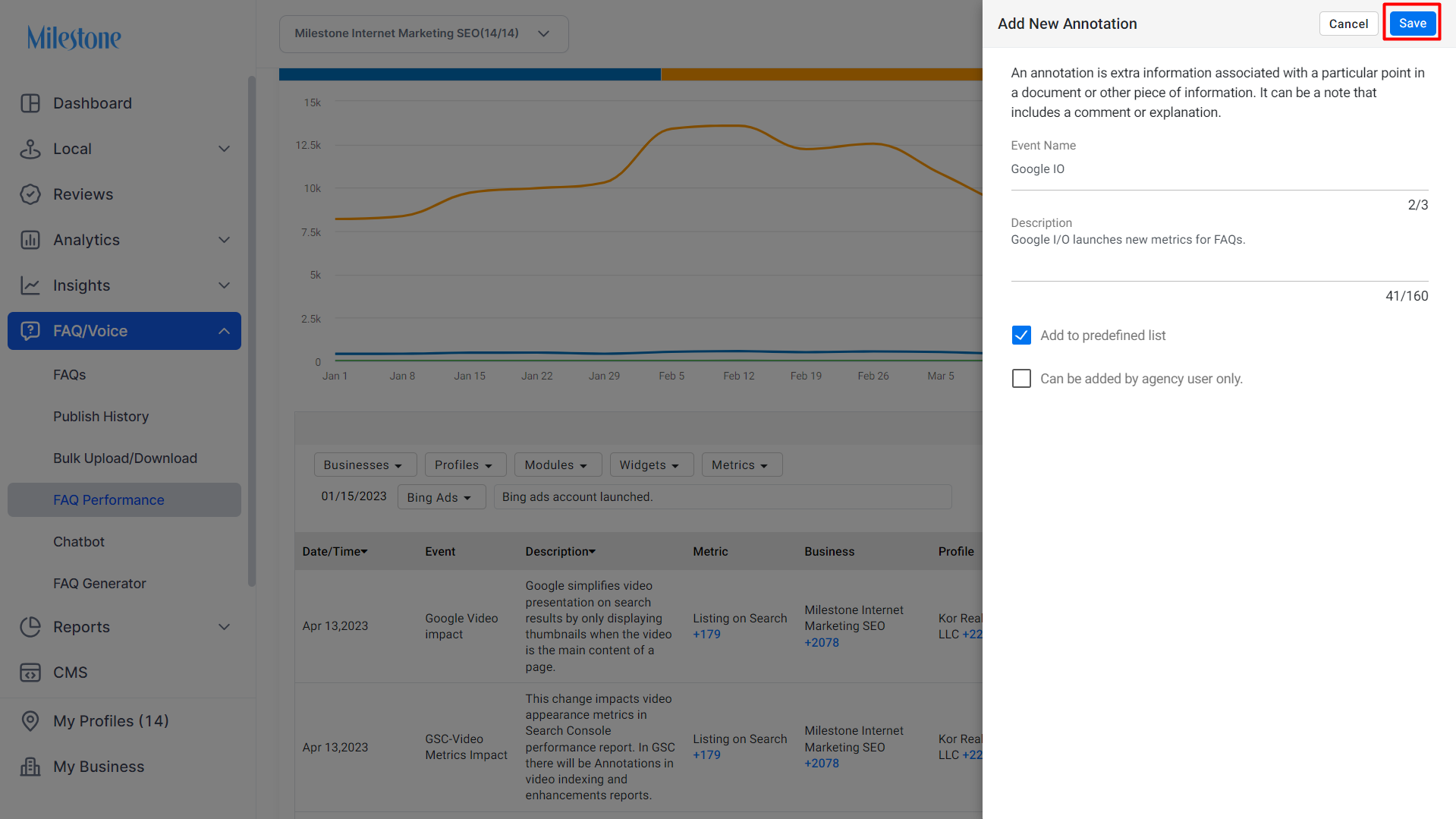1456x819 pixels.
Task: Click +179 metric link in GSC-Video Metrics row
Action: 706,755
